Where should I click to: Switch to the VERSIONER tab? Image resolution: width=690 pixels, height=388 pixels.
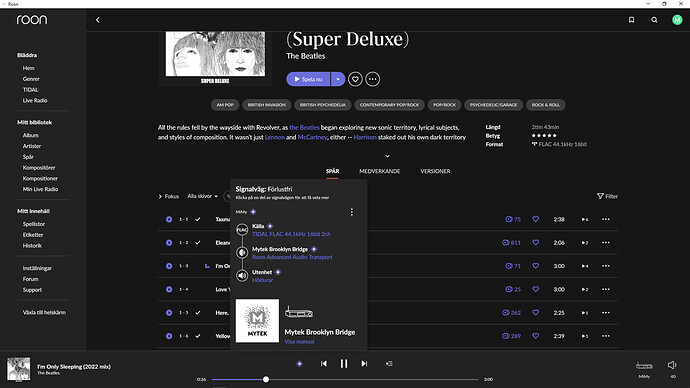(435, 171)
